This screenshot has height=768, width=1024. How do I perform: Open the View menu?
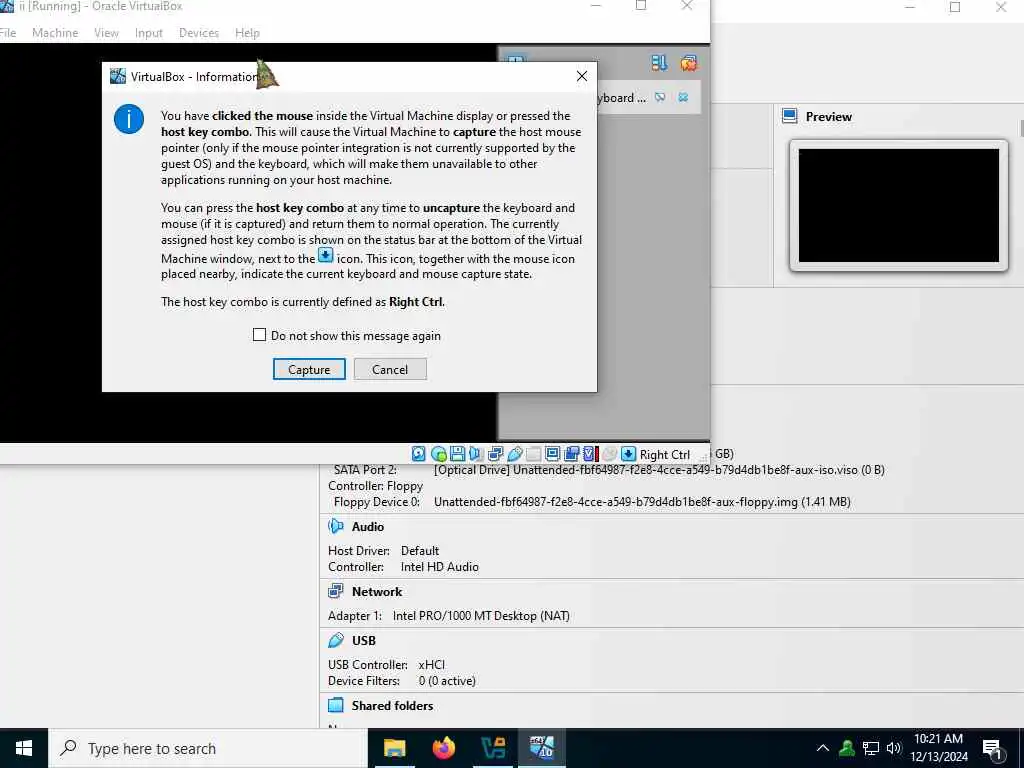tap(106, 33)
